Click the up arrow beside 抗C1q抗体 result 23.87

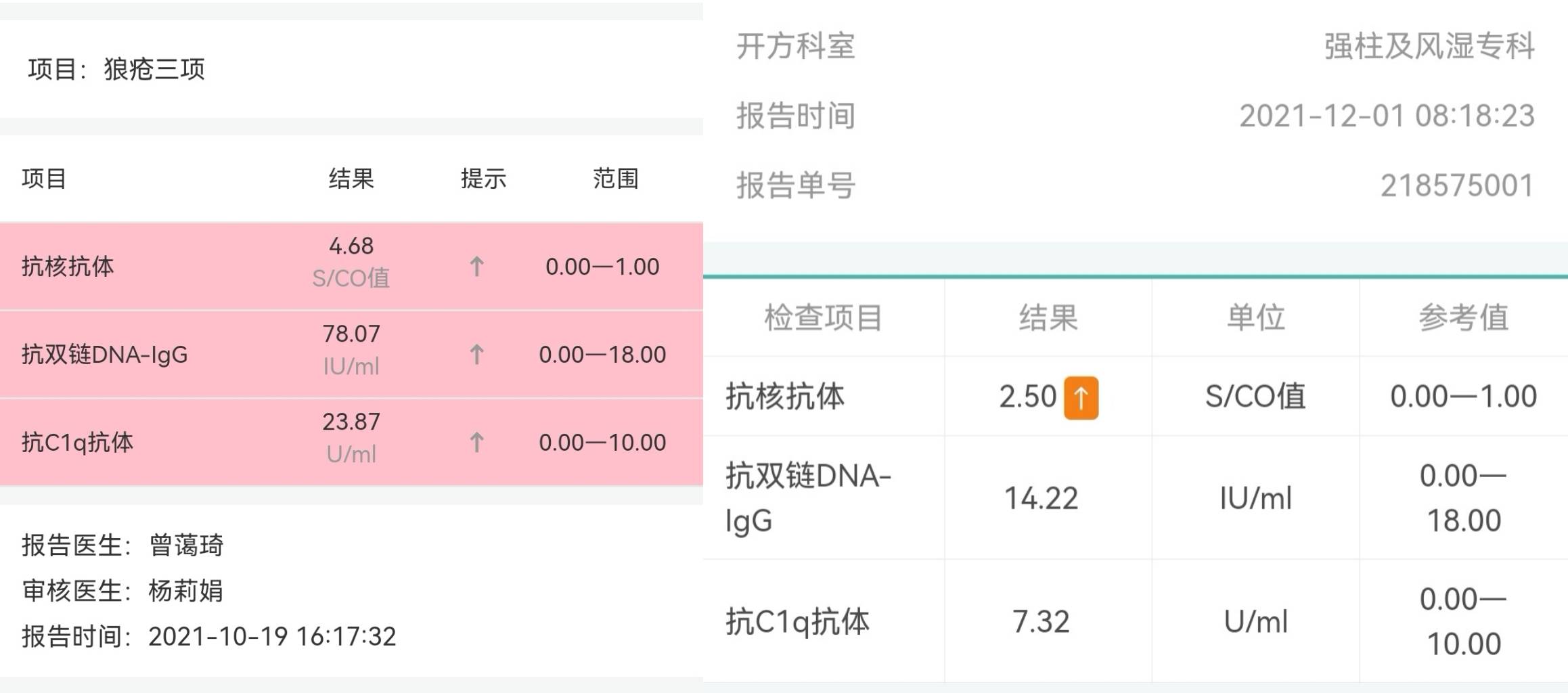pyautogui.click(x=478, y=443)
